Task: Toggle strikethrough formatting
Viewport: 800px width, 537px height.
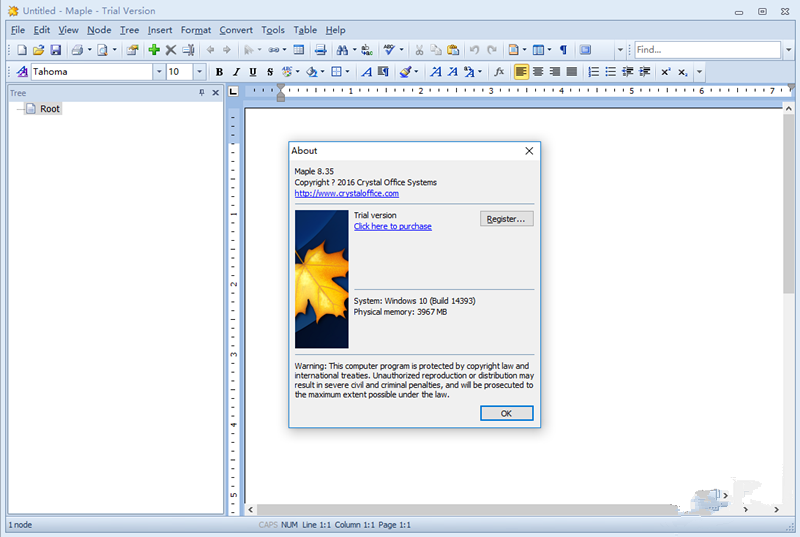Action: [270, 72]
